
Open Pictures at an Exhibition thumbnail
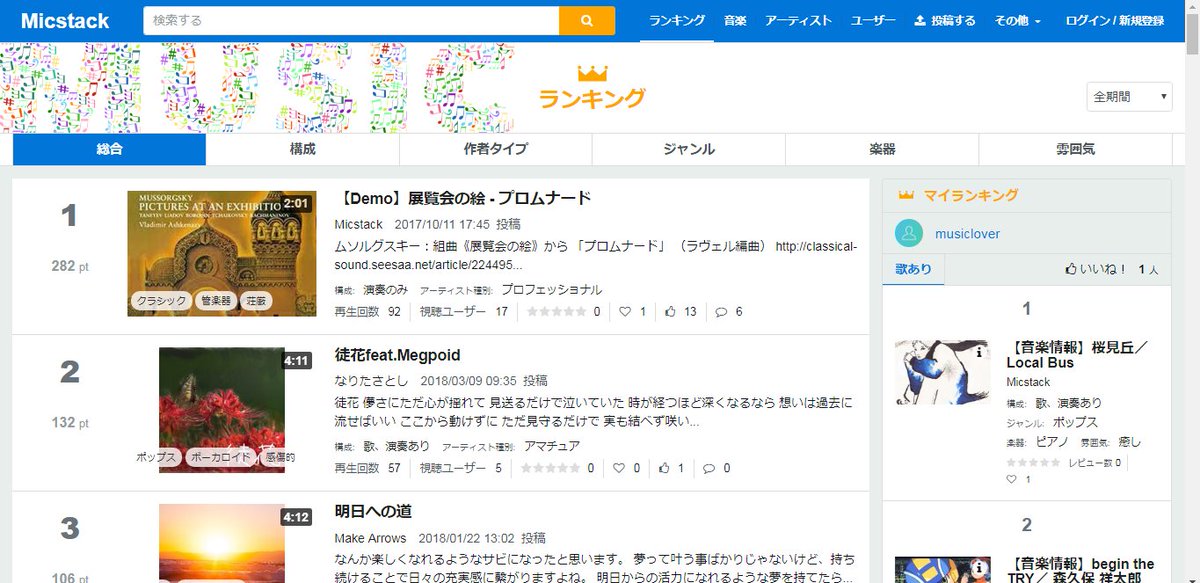coord(222,253)
